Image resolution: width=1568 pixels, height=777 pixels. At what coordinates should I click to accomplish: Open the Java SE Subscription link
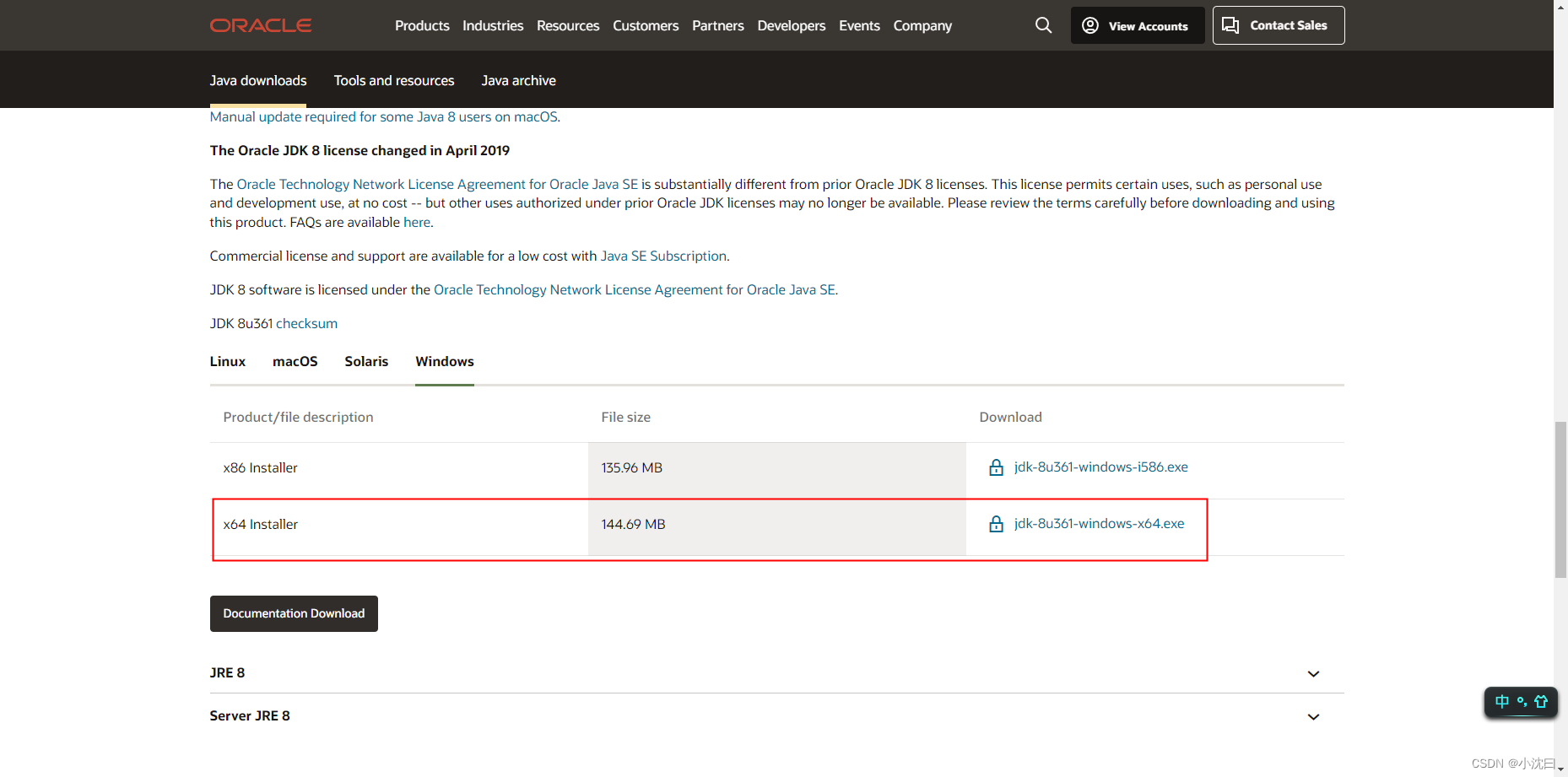[x=663, y=256]
